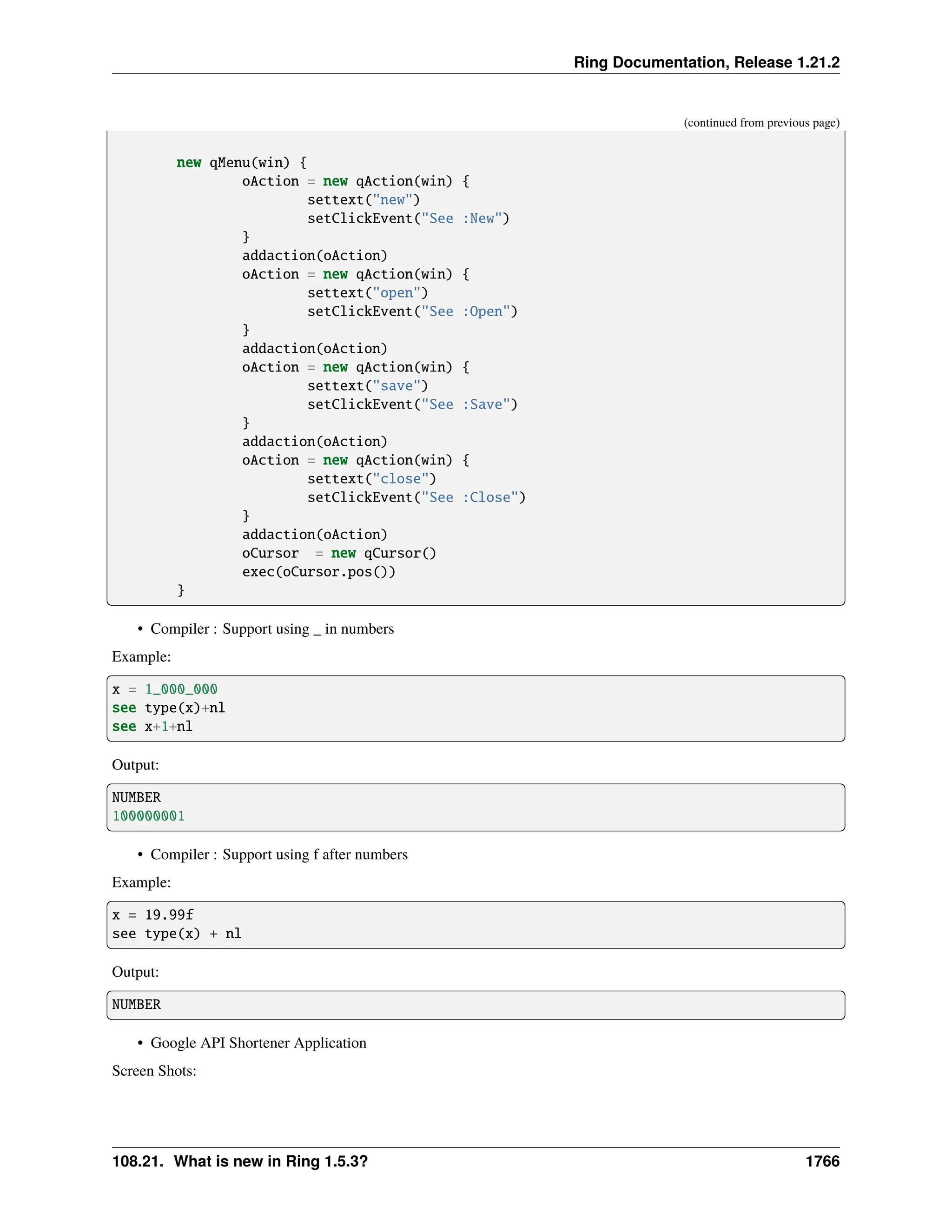952x1232 pixels.
Task: Click the 'Support using _ in numbers' bullet
Action: point(272,629)
